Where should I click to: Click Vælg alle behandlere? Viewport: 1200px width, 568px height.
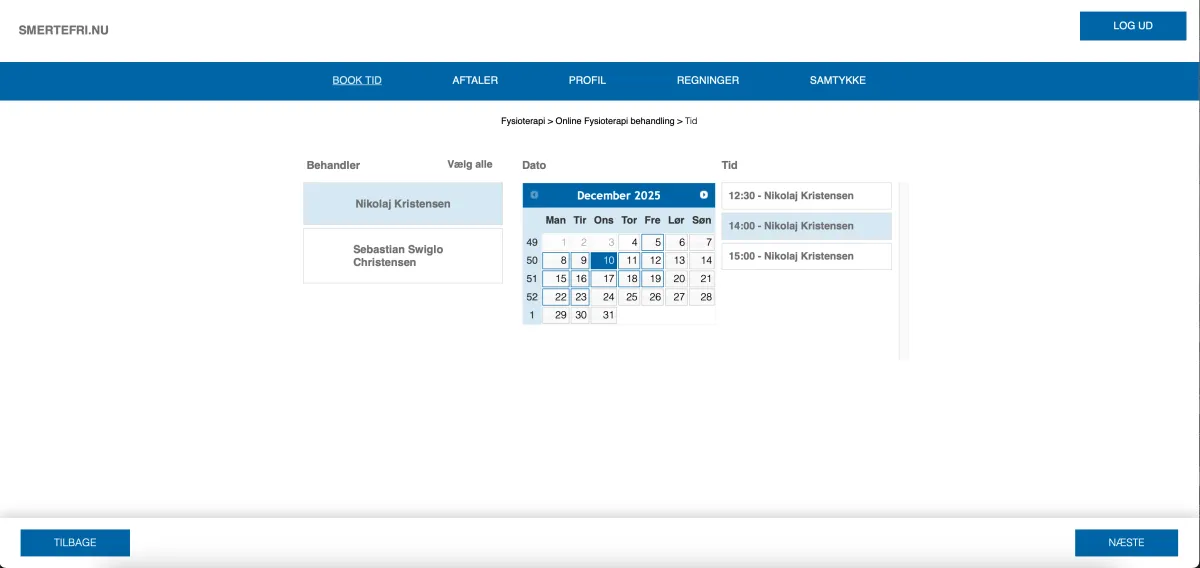point(470,164)
